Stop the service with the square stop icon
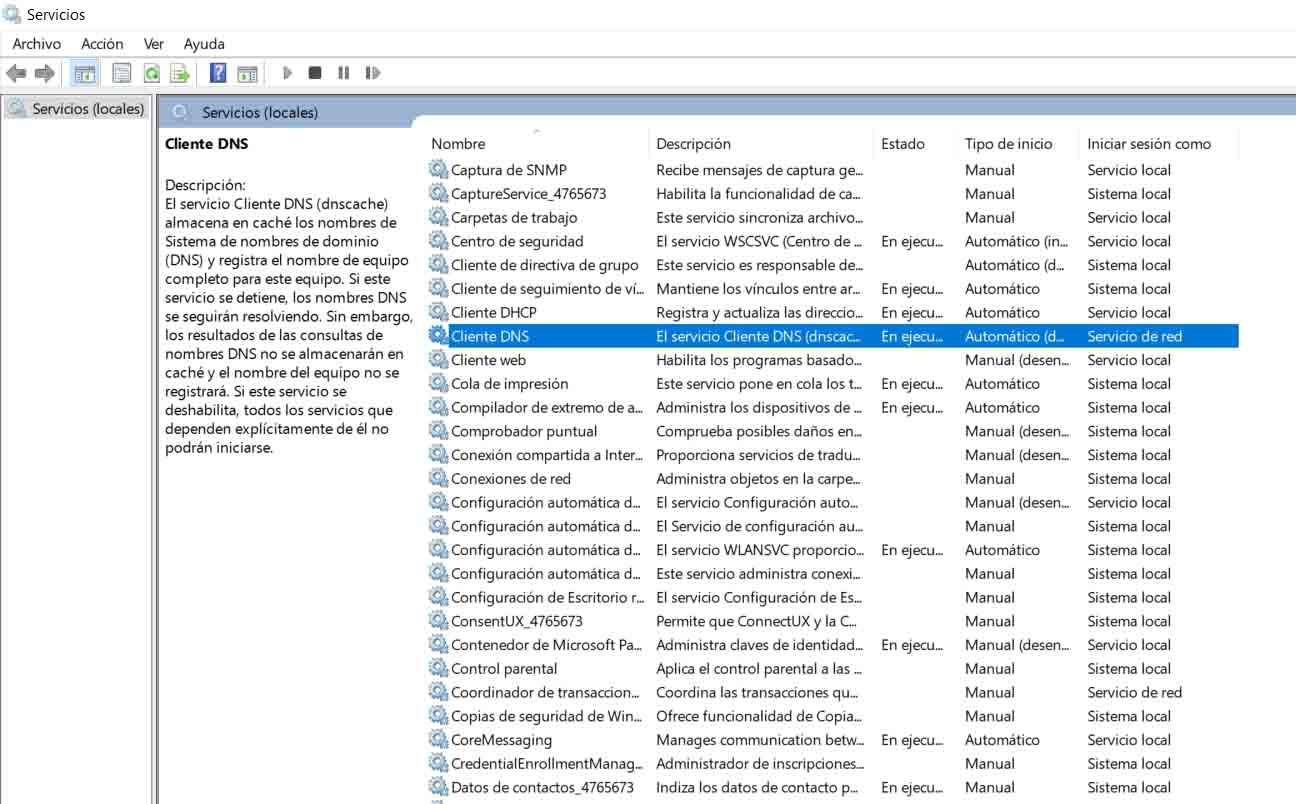Image resolution: width=1296 pixels, height=804 pixels. click(x=315, y=73)
